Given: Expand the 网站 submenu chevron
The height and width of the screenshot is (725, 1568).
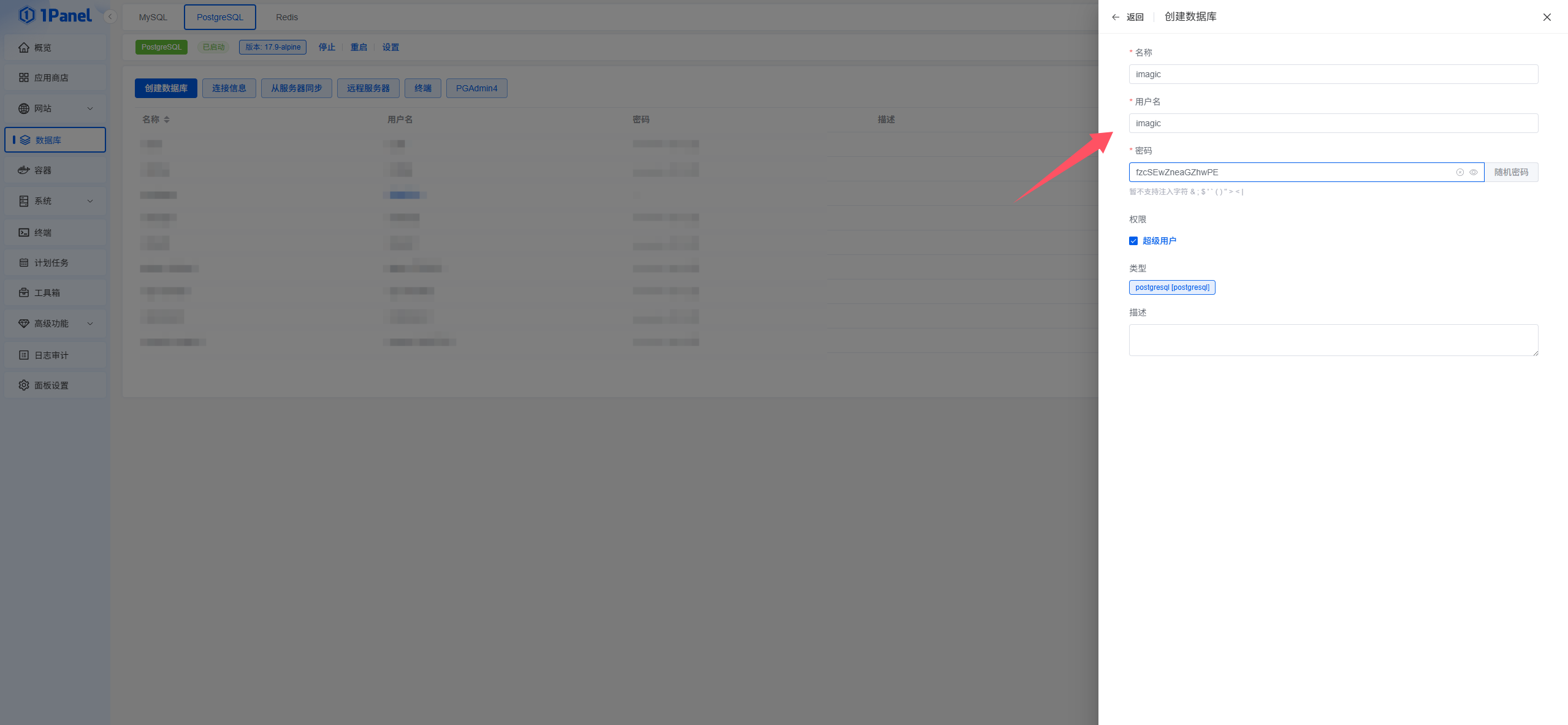Looking at the screenshot, I should point(90,108).
